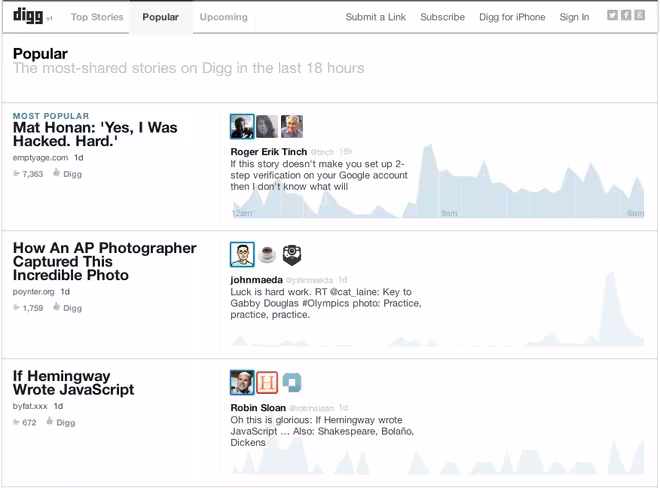Open the Google Plus icon in header

(639, 15)
